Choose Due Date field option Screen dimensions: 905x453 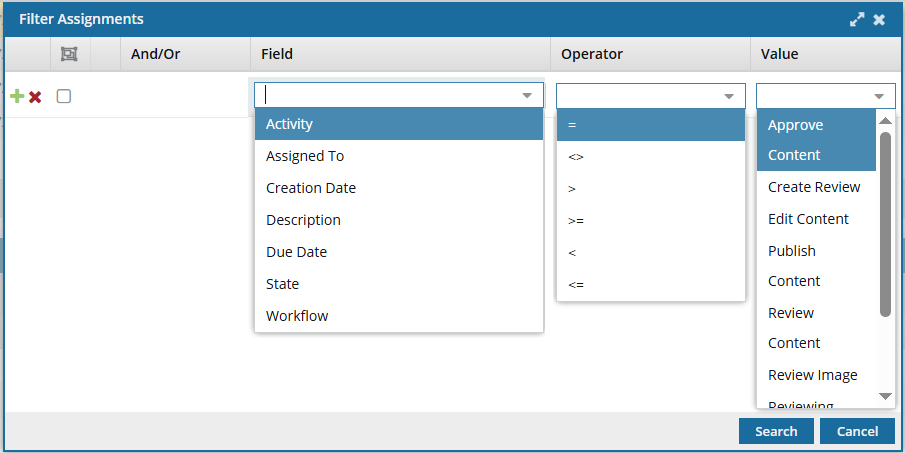(x=296, y=252)
